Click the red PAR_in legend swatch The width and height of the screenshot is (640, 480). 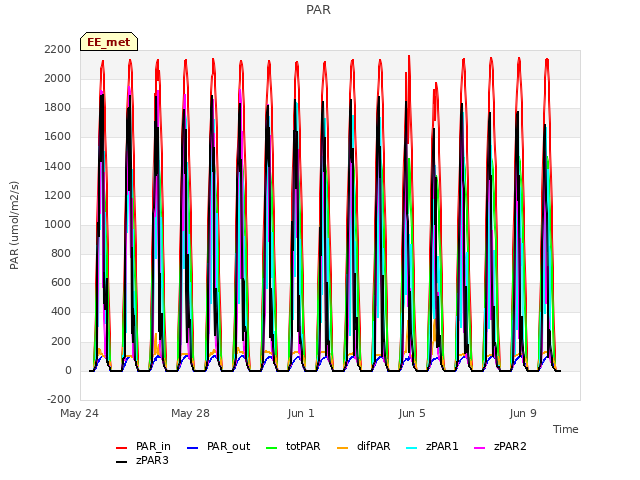pos(122,448)
